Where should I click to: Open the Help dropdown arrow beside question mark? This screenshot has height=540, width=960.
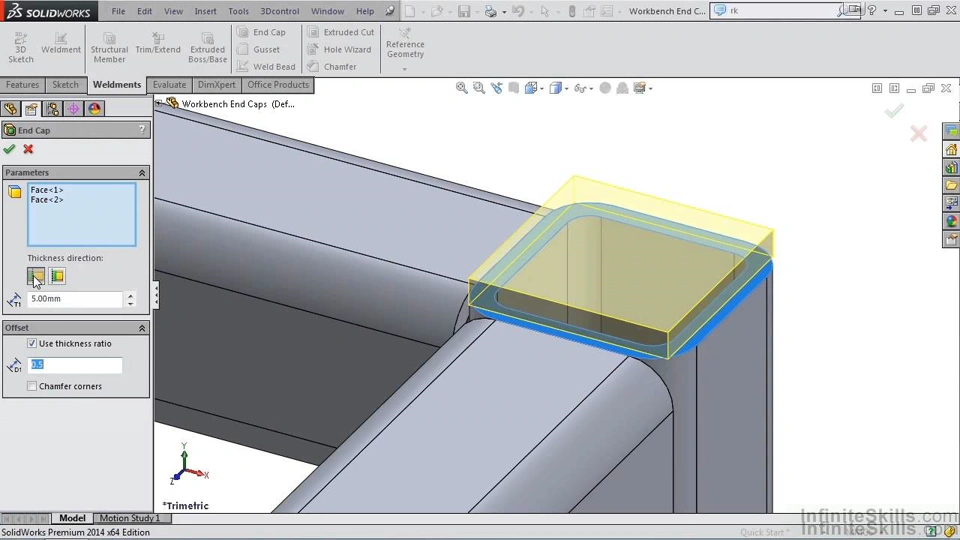(x=885, y=11)
